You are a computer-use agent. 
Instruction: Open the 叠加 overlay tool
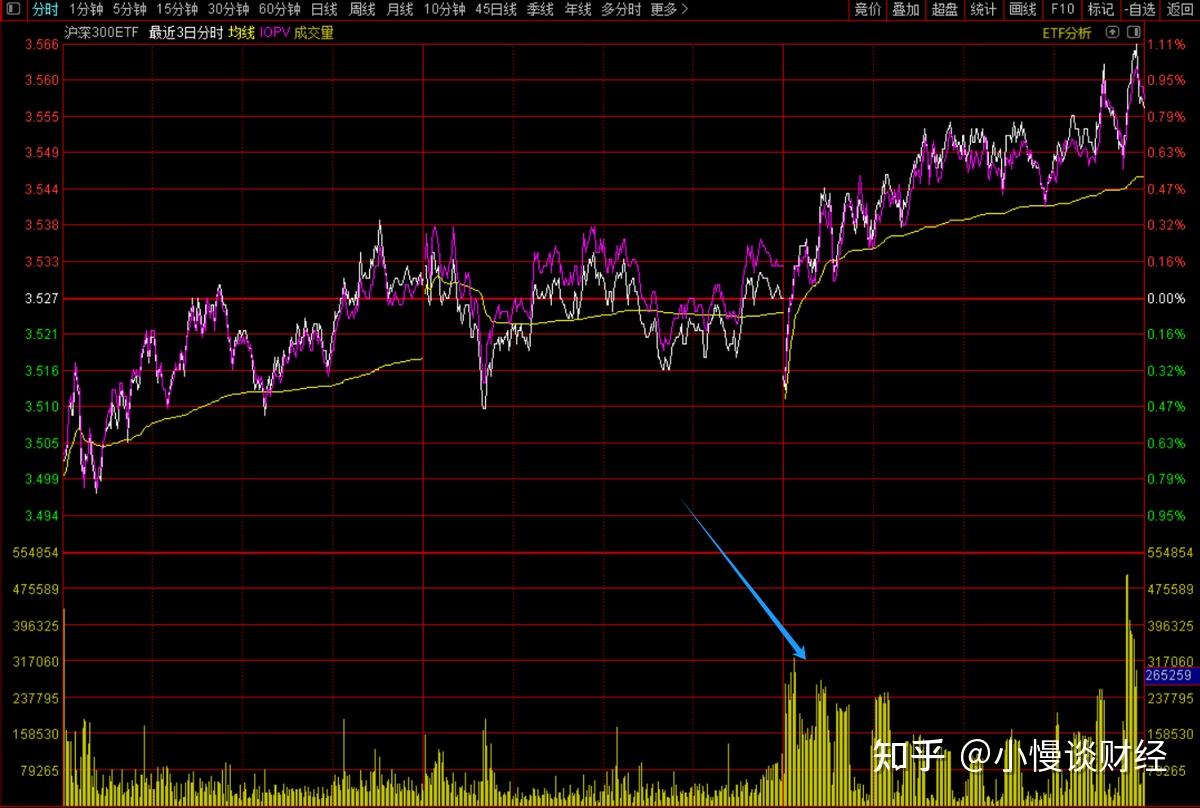point(906,10)
